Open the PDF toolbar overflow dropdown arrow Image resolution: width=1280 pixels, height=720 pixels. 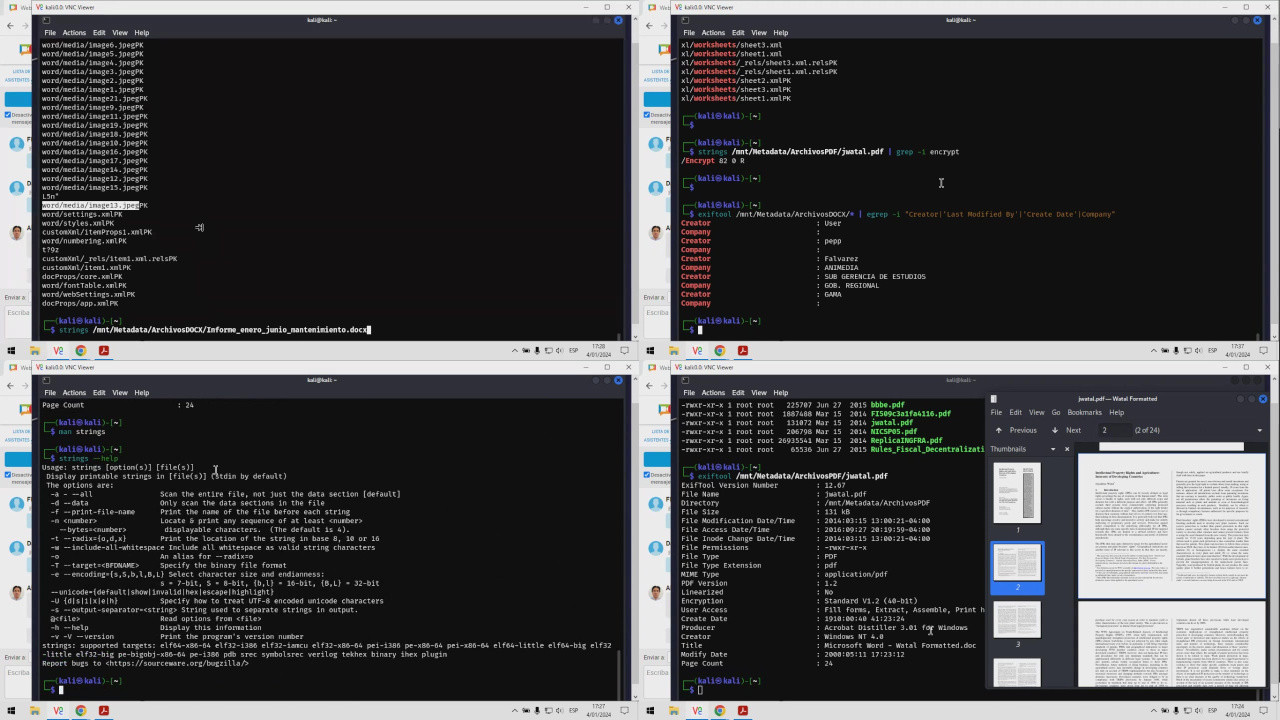pos(1259,430)
